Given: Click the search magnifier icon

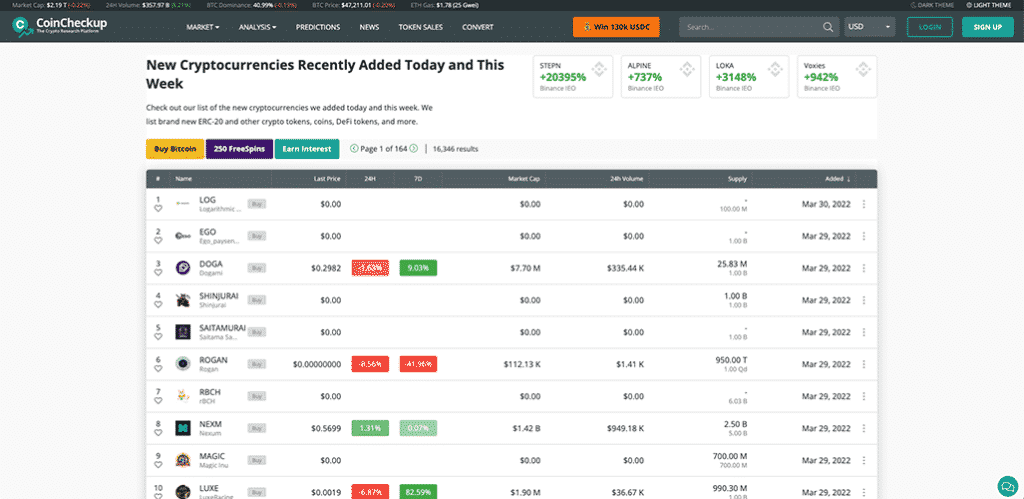Looking at the screenshot, I should click(828, 27).
